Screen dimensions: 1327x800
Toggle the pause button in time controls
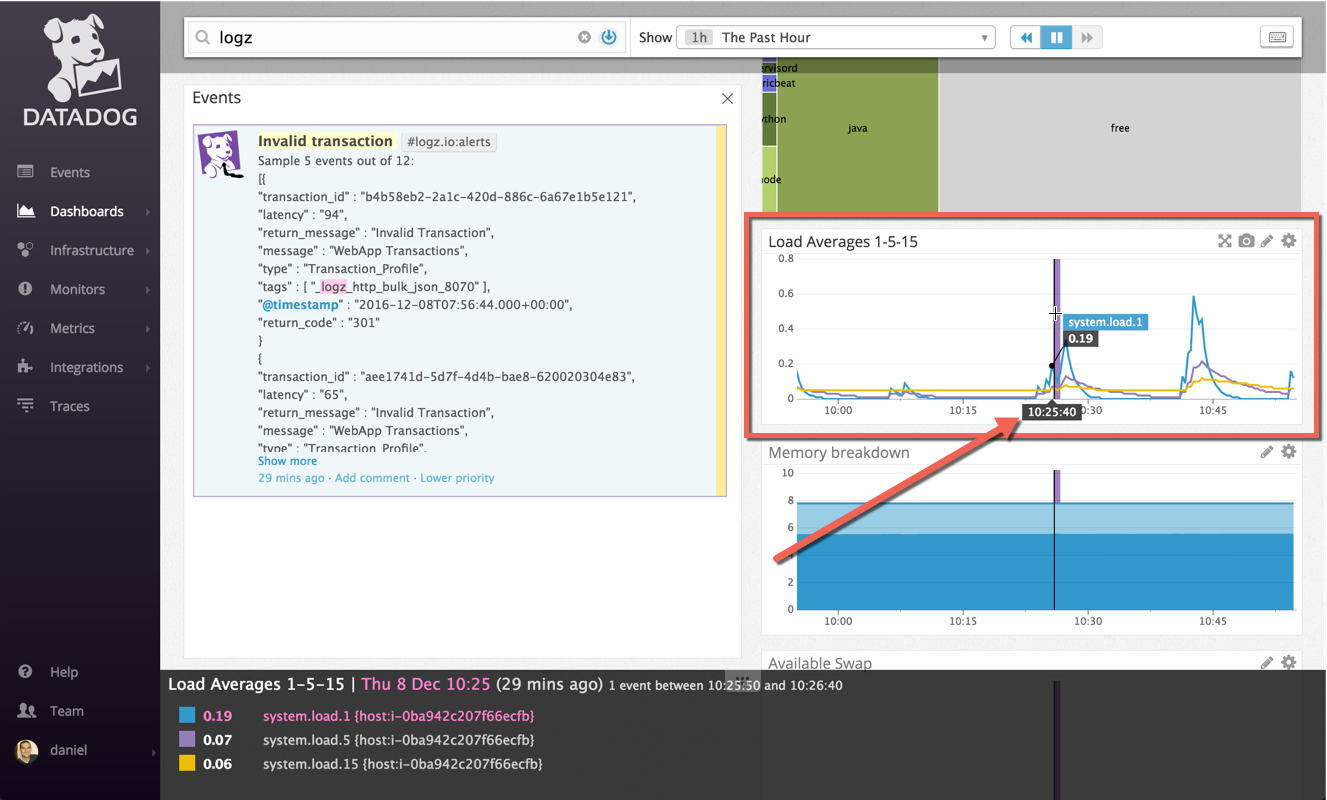pos(1056,37)
